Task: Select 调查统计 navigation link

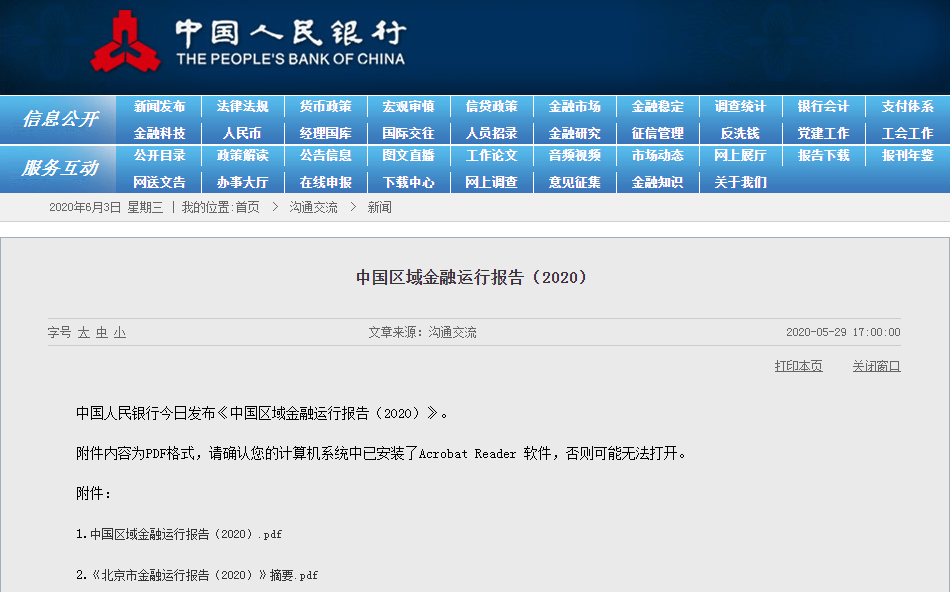Action: tap(740, 107)
